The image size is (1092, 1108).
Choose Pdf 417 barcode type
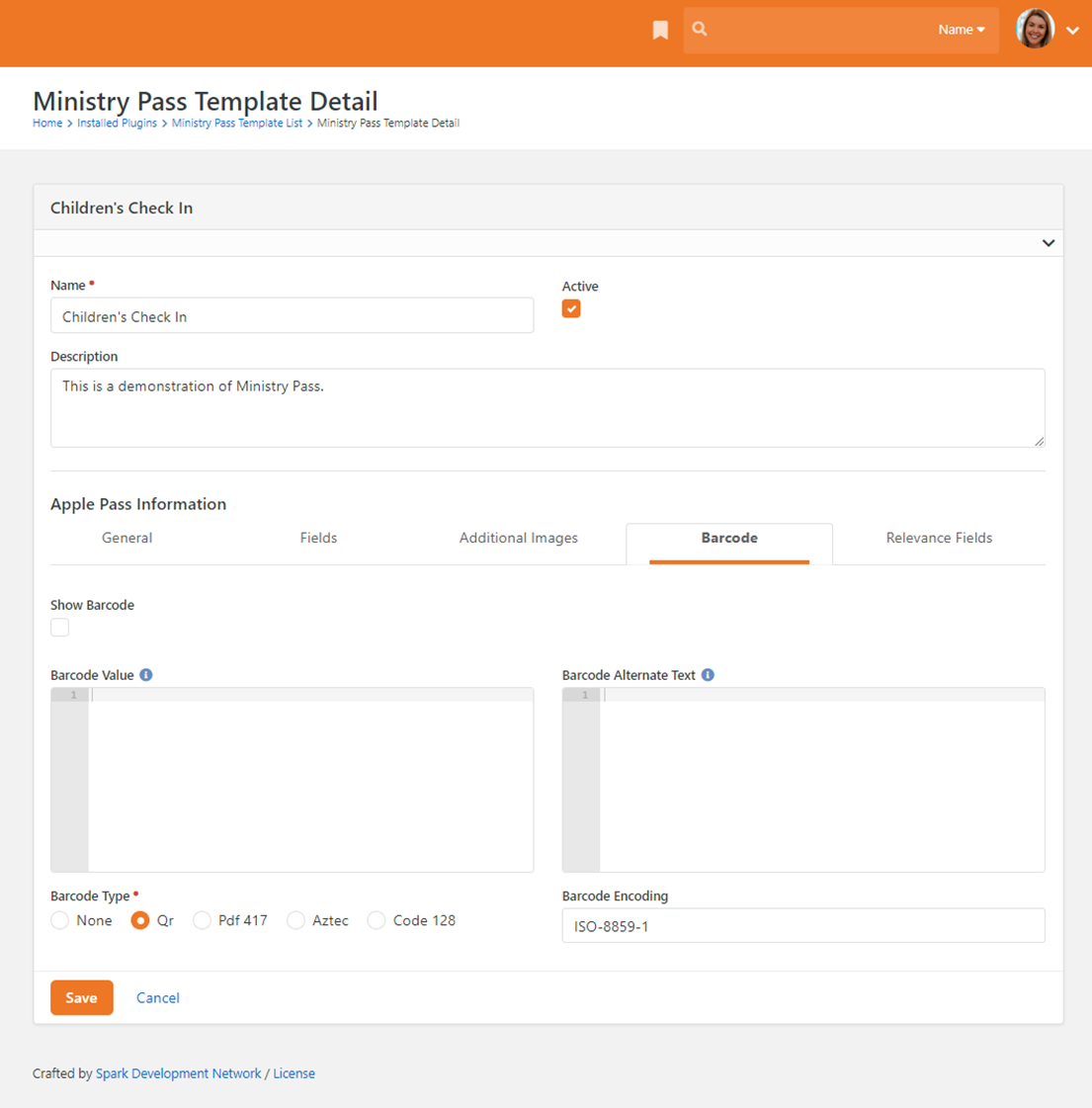tap(203, 920)
